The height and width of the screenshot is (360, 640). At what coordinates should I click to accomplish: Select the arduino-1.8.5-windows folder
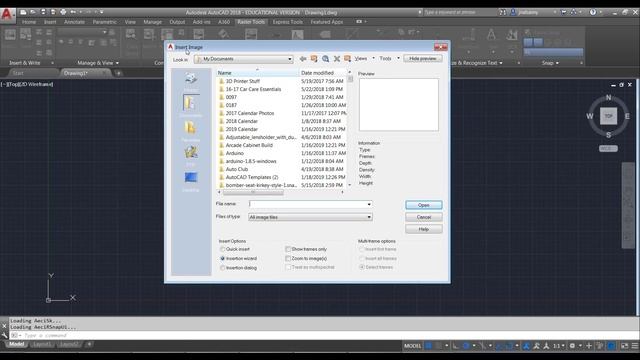[251, 161]
